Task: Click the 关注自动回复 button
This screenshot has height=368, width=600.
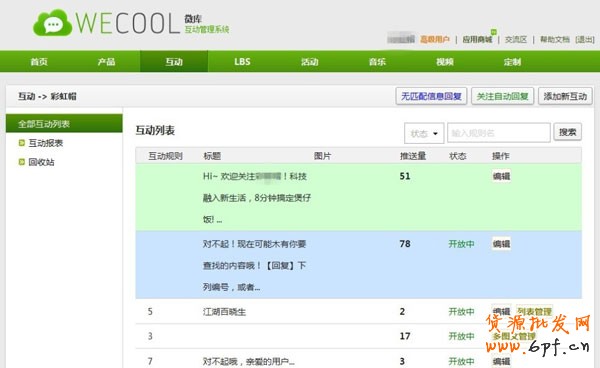Action: [502, 96]
